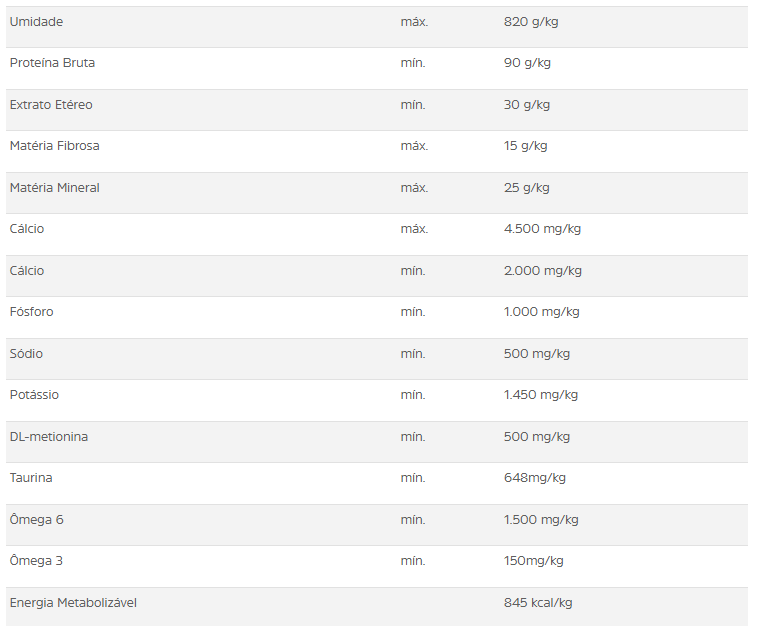Click the 90 g/kg protein value

pos(527,63)
